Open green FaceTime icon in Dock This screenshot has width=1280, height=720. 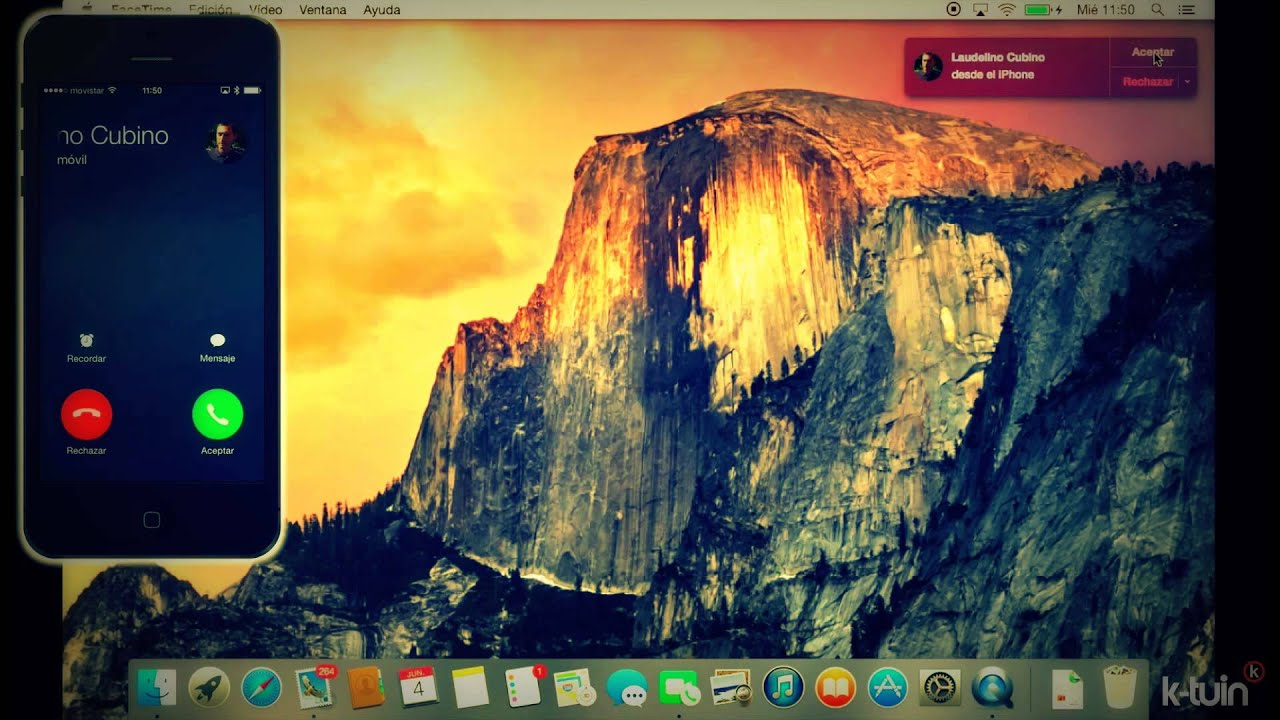pyautogui.click(x=679, y=687)
